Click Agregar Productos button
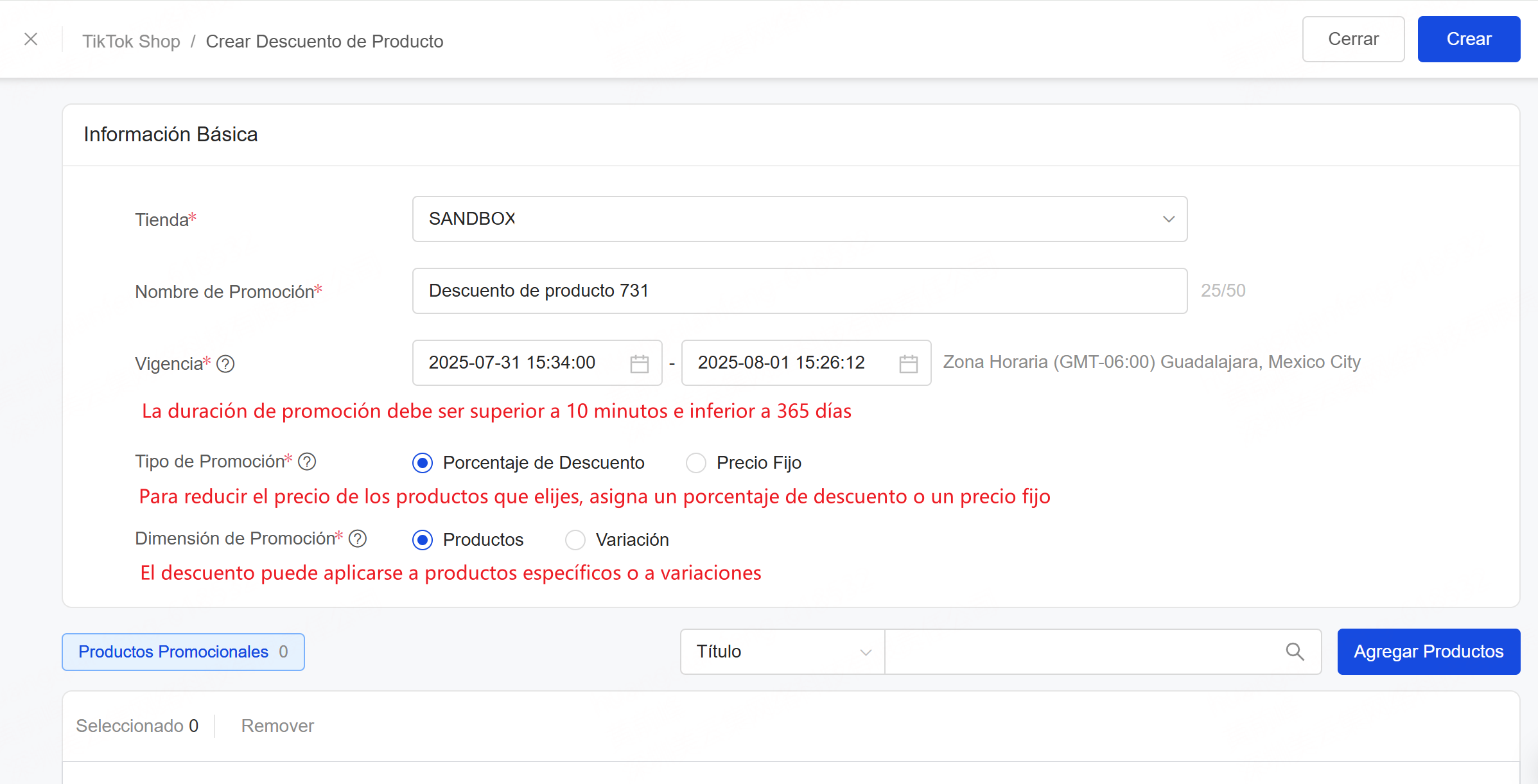This screenshot has width=1538, height=784. tap(1428, 652)
